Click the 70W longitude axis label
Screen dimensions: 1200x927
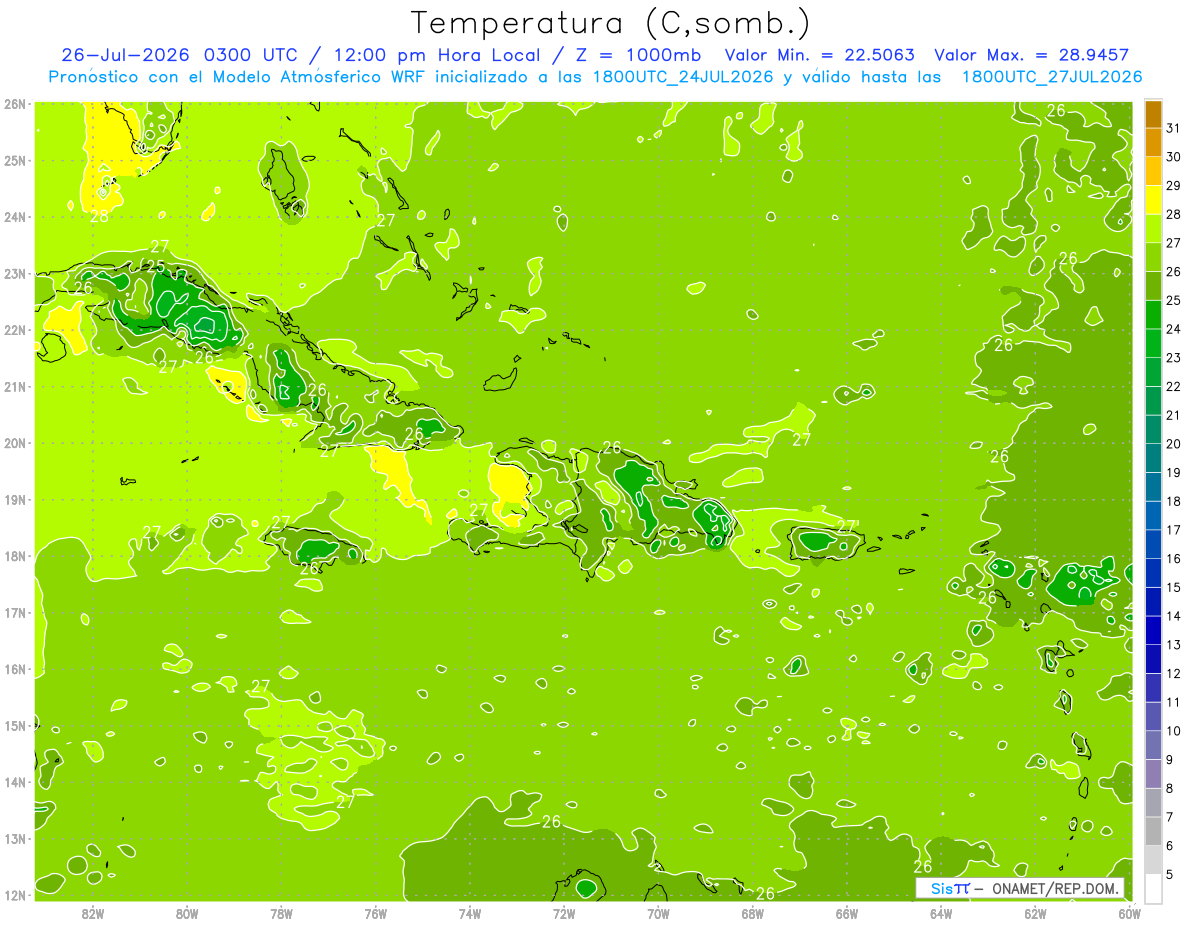pyautogui.click(x=658, y=913)
